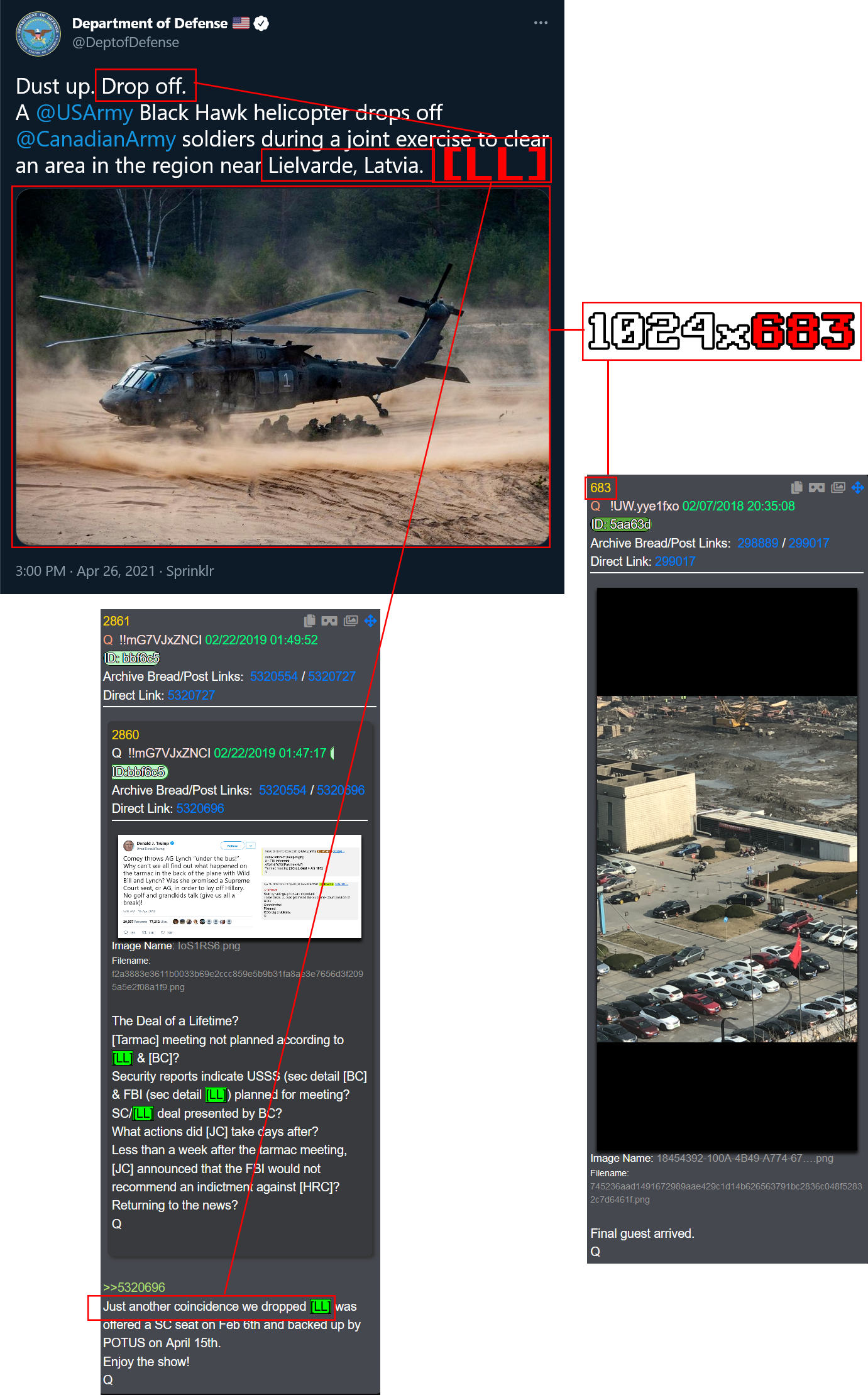868x1395 pixels.
Task: Click the copy icon on post 2861
Action: (x=309, y=621)
